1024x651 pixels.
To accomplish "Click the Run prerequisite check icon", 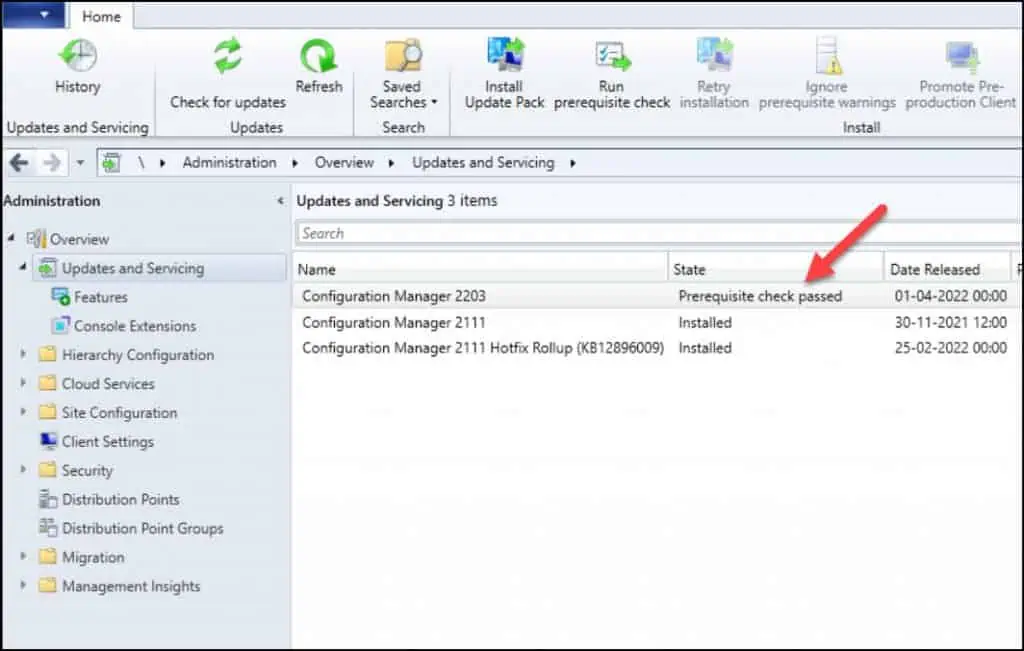I will click(x=612, y=56).
